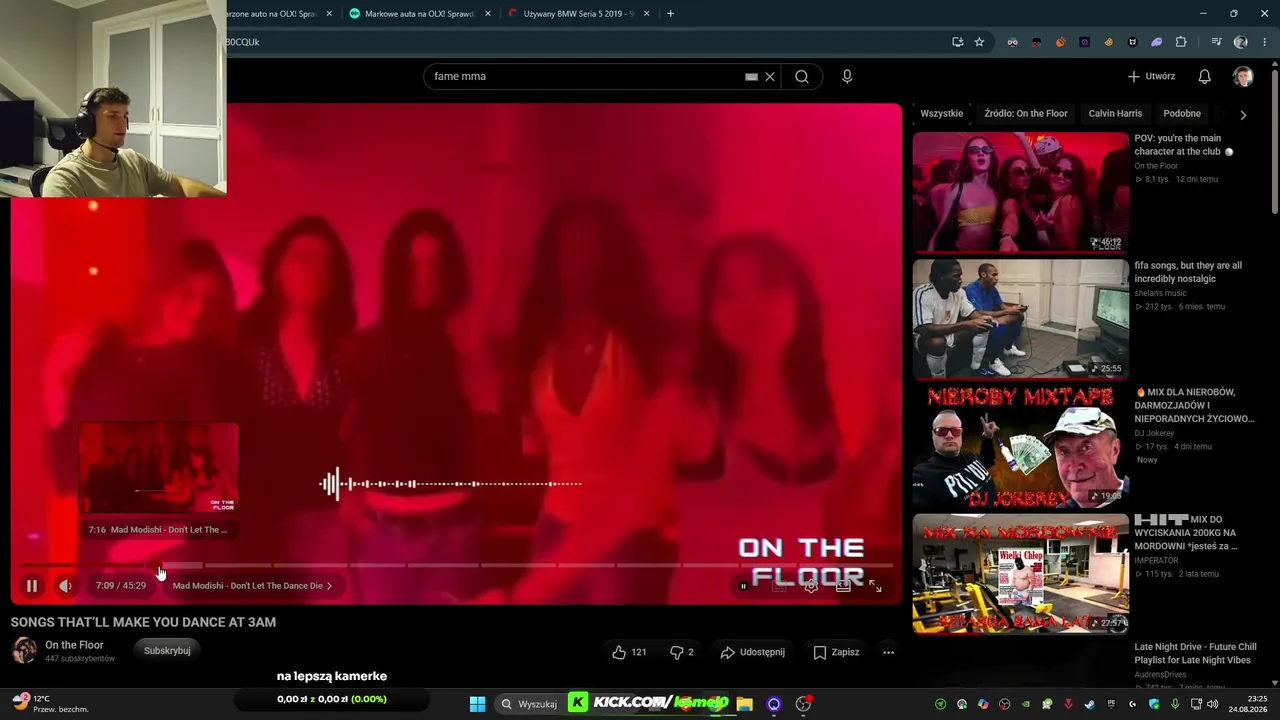
Task: Open the weather widget showing 12°C
Action: point(51,704)
